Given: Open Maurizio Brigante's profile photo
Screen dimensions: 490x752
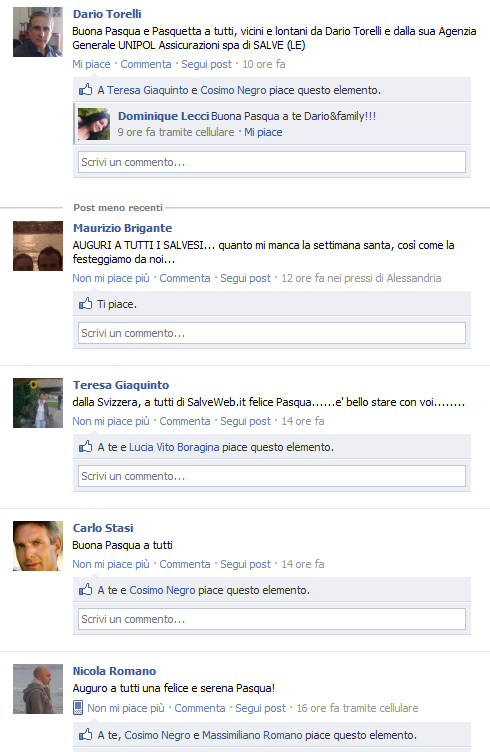Looking at the screenshot, I should click(38, 246).
